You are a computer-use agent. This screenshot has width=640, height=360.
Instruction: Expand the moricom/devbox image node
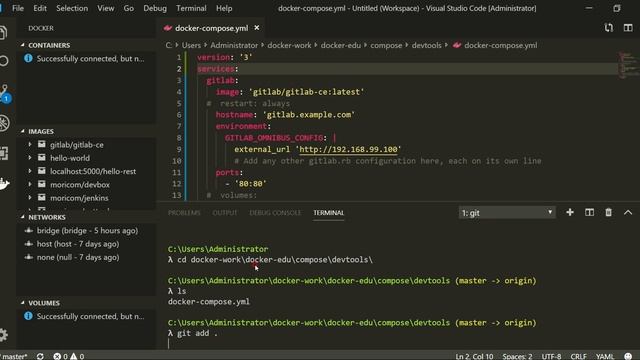(30, 184)
